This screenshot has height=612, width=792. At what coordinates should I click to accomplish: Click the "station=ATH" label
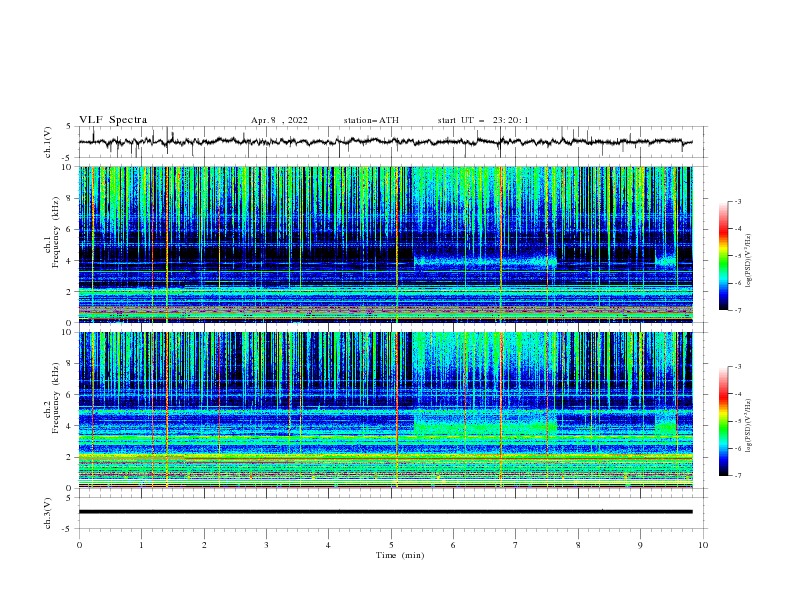[371, 120]
